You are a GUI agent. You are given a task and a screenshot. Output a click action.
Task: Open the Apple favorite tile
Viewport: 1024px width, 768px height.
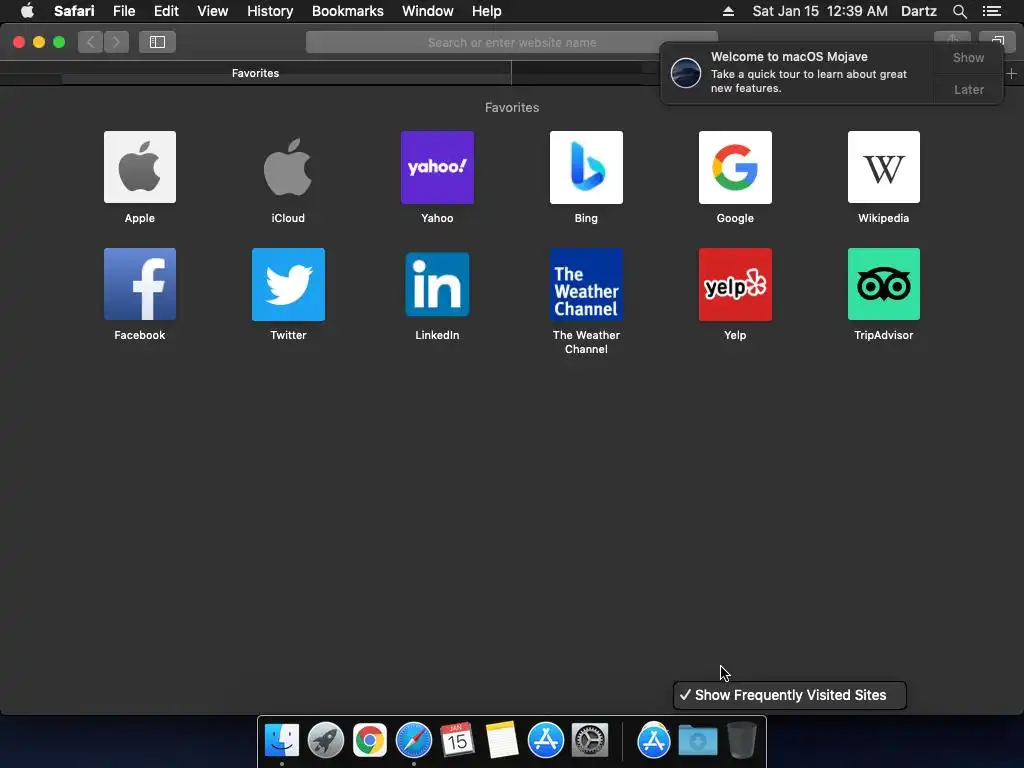click(140, 167)
